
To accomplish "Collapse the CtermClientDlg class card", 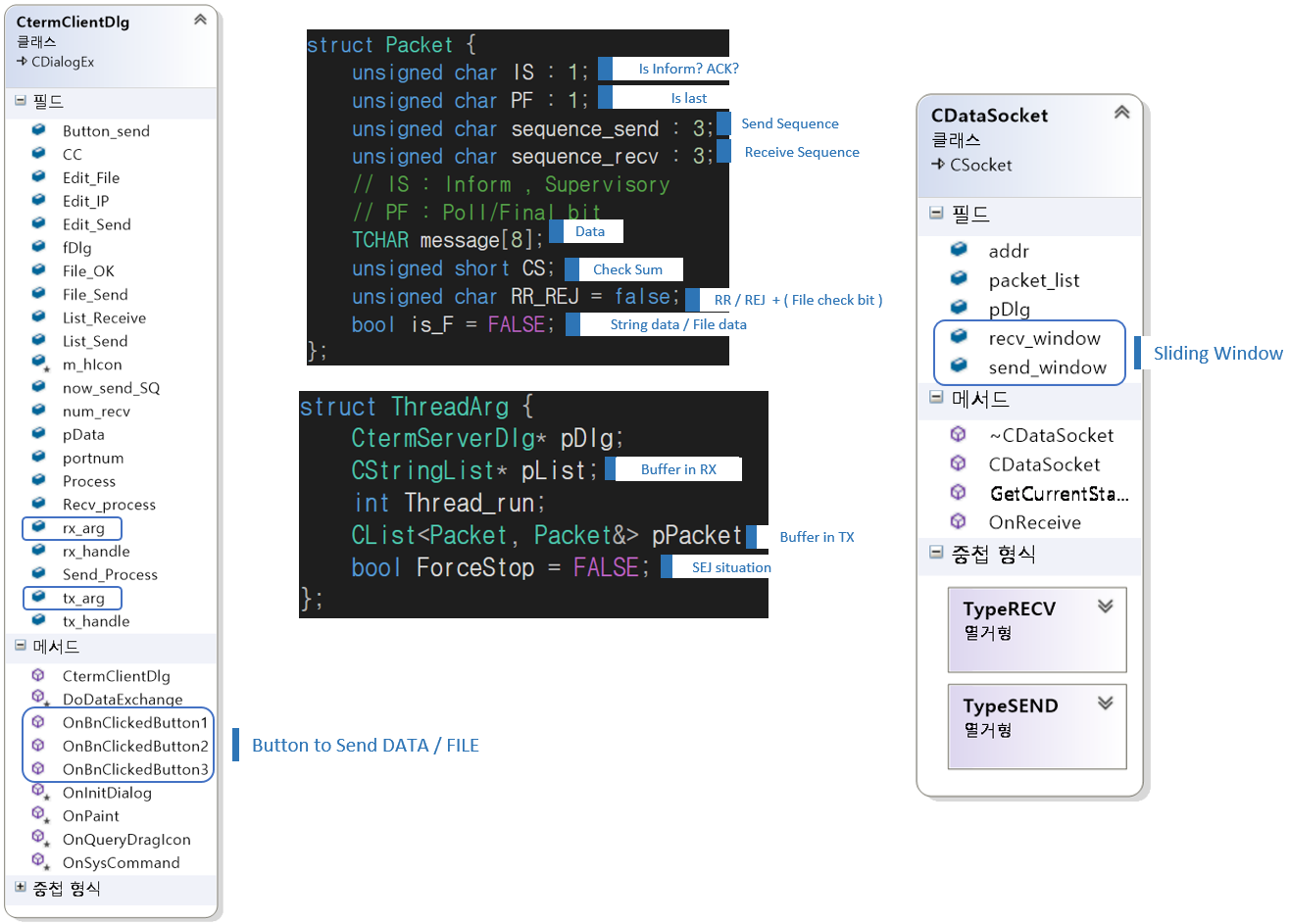I will point(200,19).
